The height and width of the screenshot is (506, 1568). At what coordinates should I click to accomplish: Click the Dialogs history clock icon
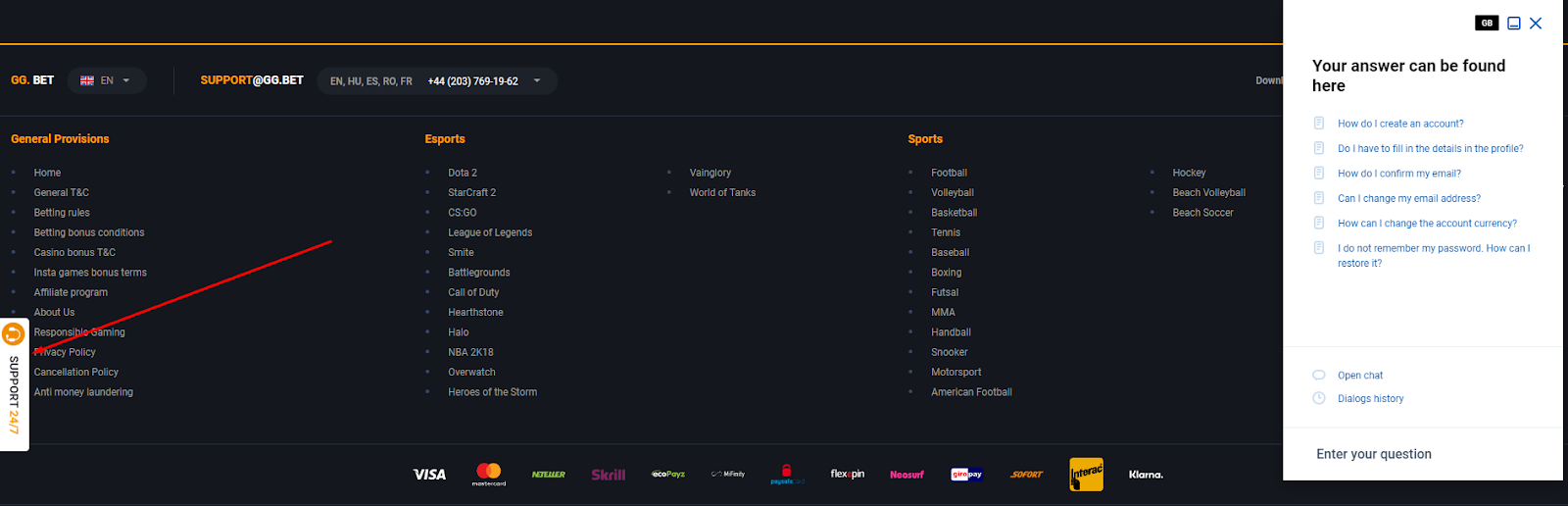pos(1319,398)
